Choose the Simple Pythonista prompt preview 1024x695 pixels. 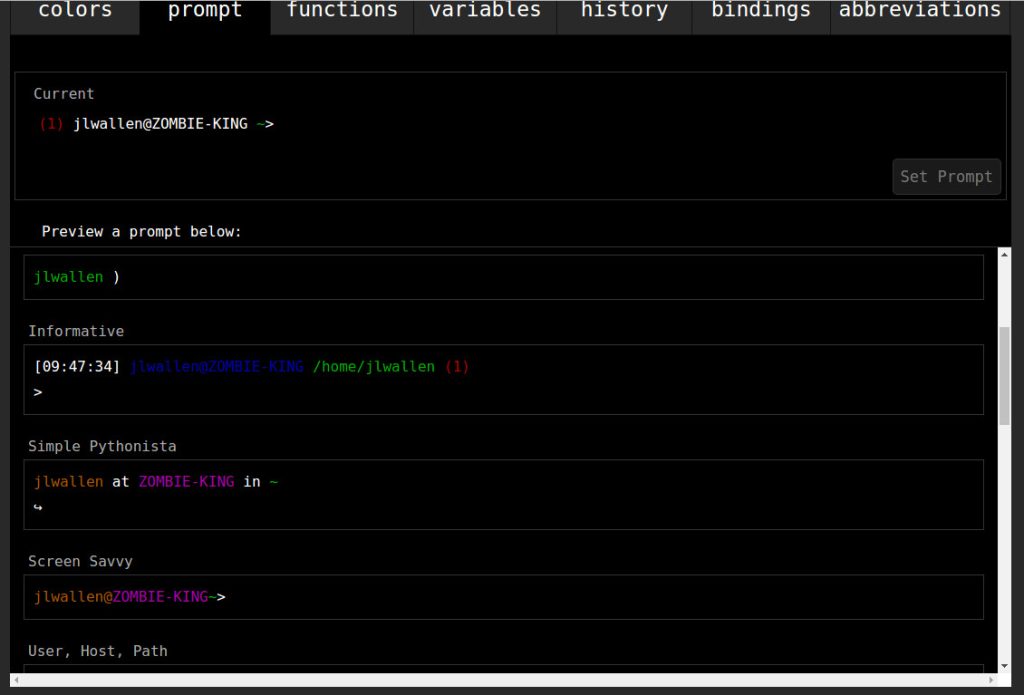(503, 494)
